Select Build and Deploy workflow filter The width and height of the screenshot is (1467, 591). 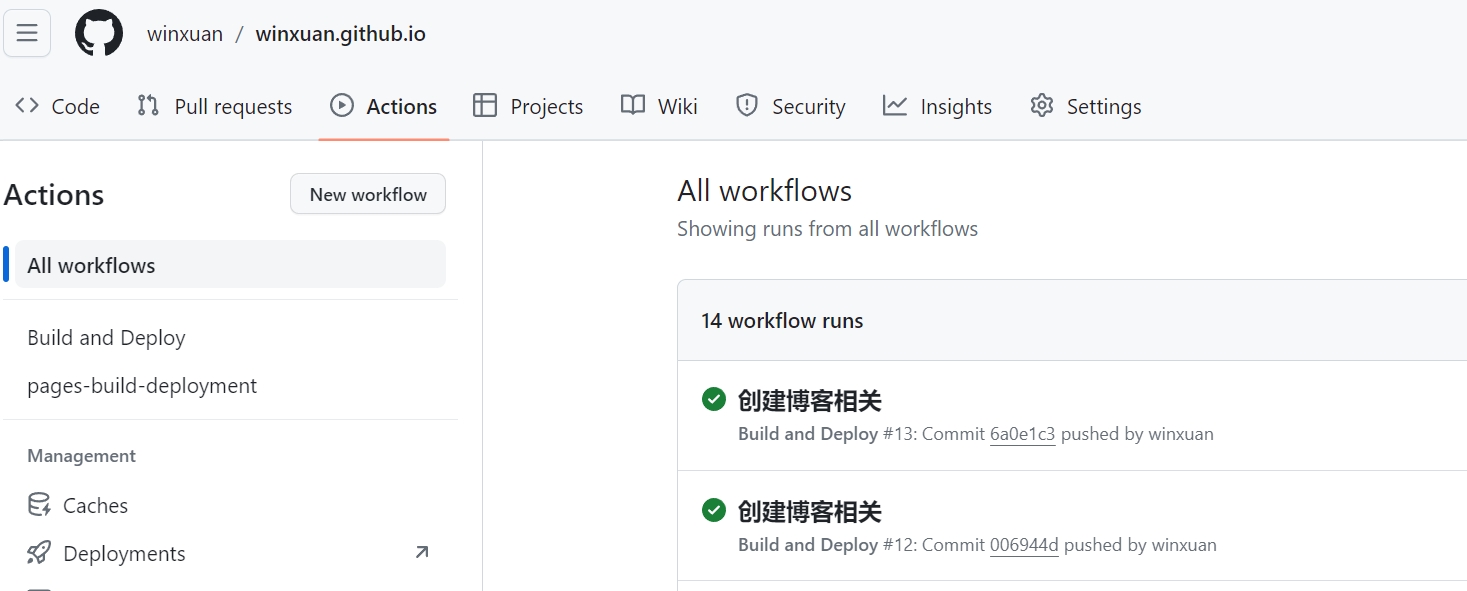[106, 338]
